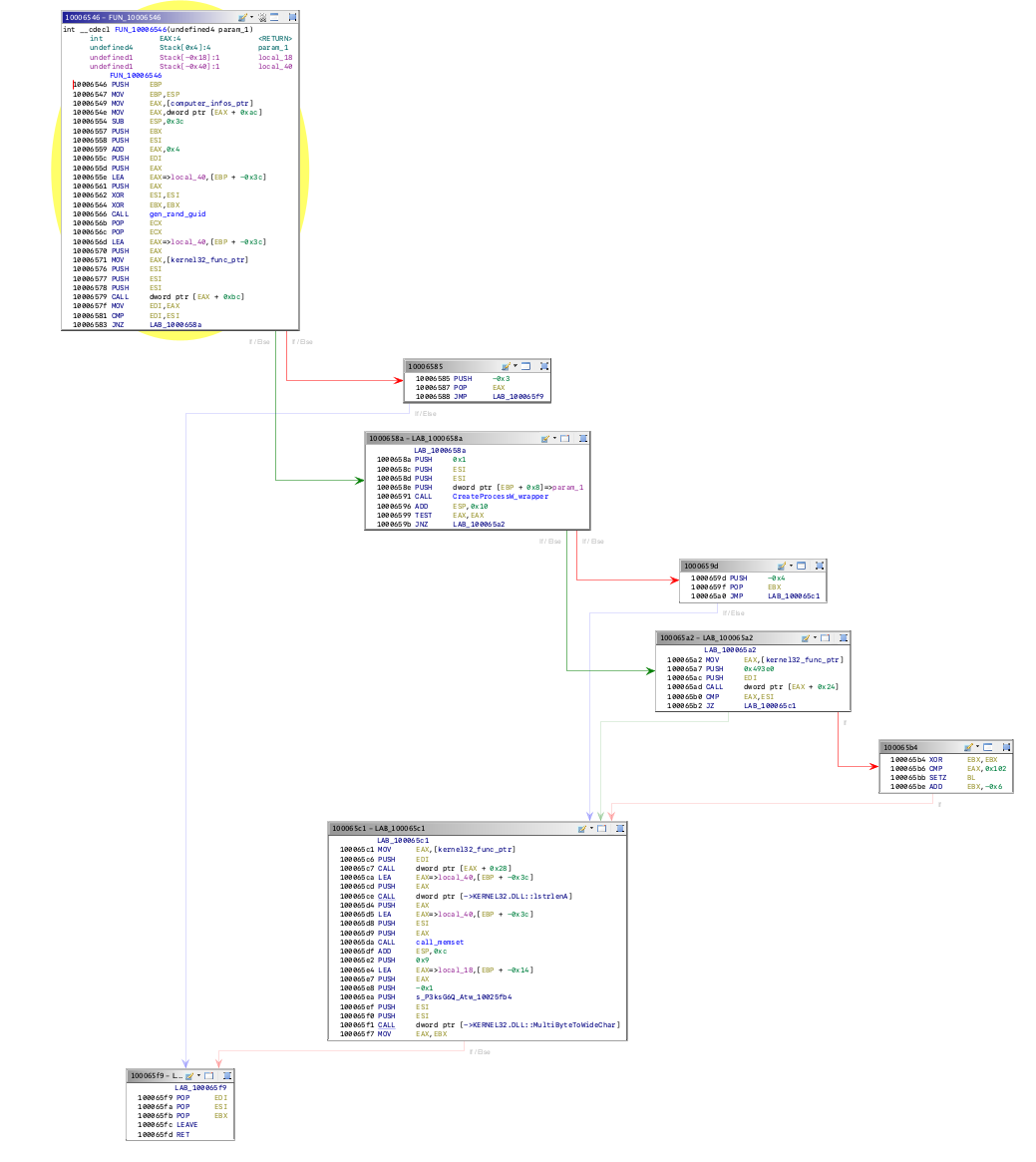
Task: Click the paintbrush icon on LAB_1000658a block header
Action: click(x=544, y=438)
